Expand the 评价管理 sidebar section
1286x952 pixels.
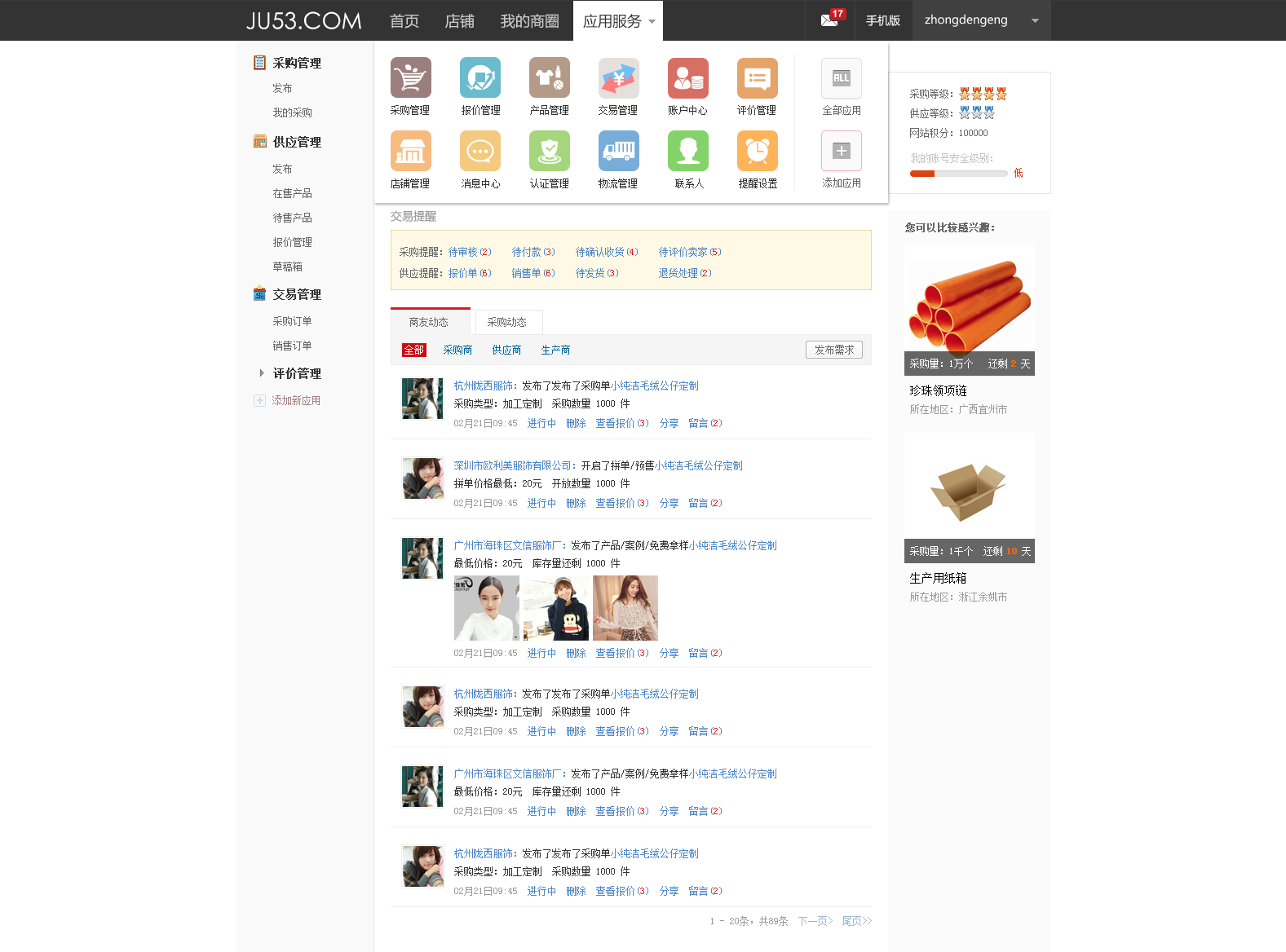pyautogui.click(x=296, y=373)
